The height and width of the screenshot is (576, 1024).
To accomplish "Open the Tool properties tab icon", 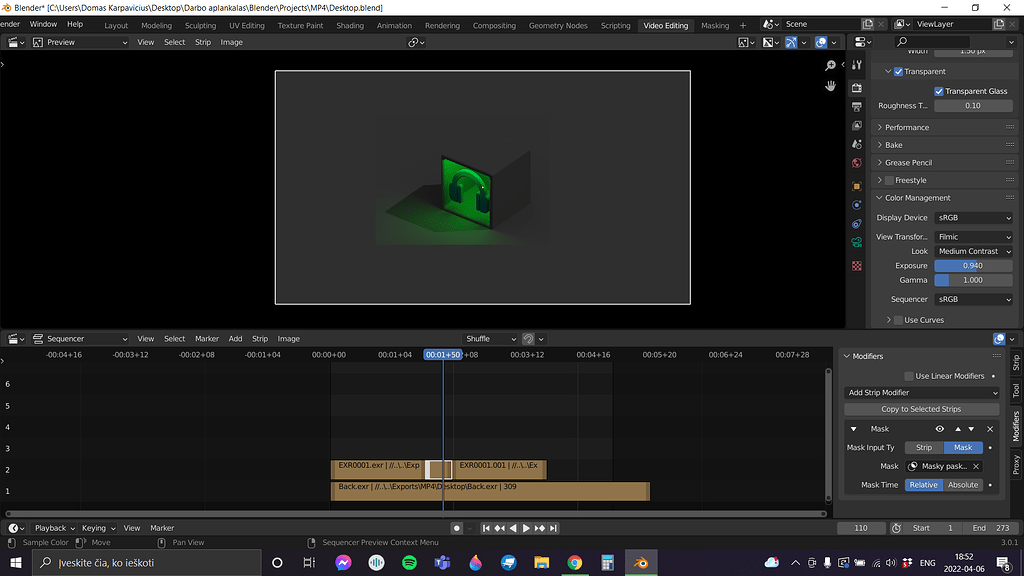I will 857,65.
